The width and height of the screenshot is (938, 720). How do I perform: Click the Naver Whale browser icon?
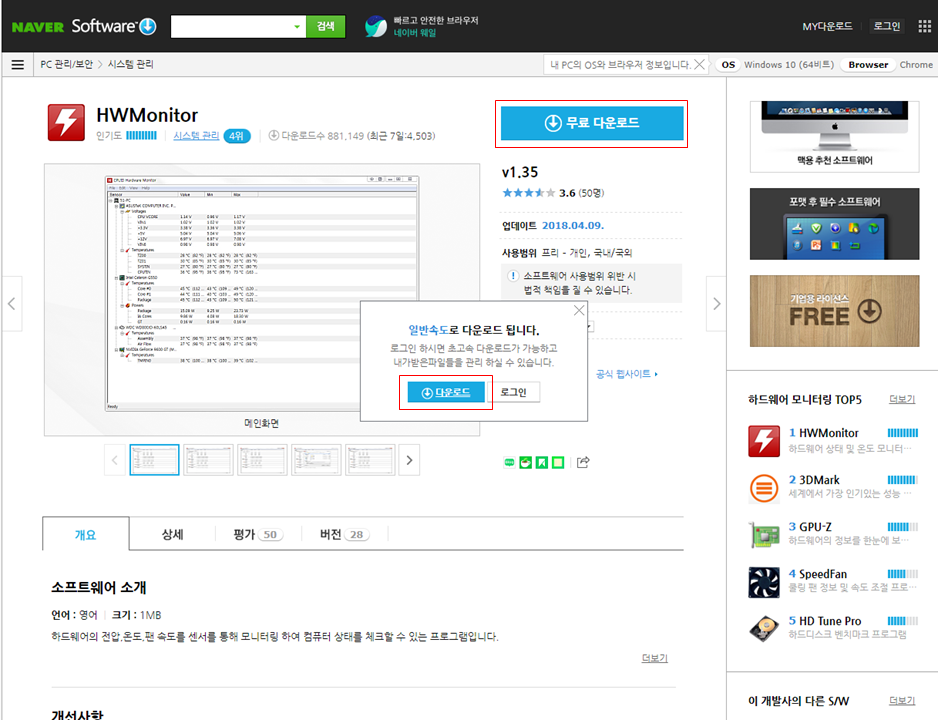click(376, 26)
